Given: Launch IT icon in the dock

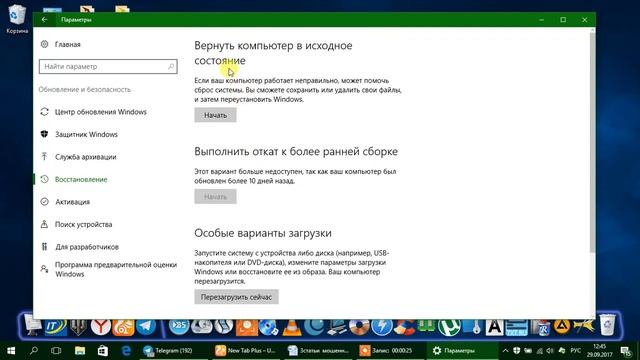Looking at the screenshot, I should 55,327.
